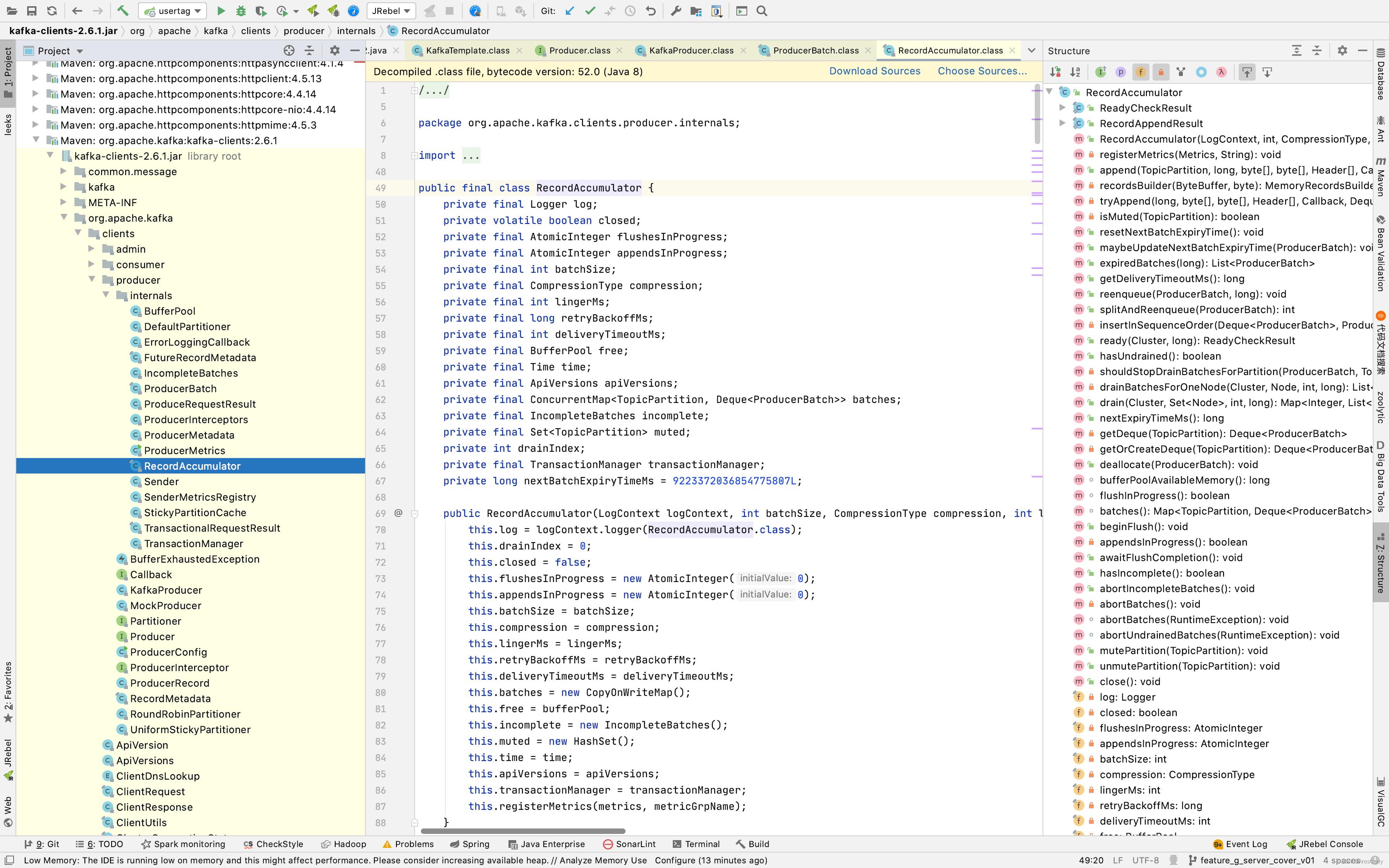This screenshot has height=868, width=1389.
Task: Toggle Sort Alphabetically in Structure
Action: coord(1075,72)
